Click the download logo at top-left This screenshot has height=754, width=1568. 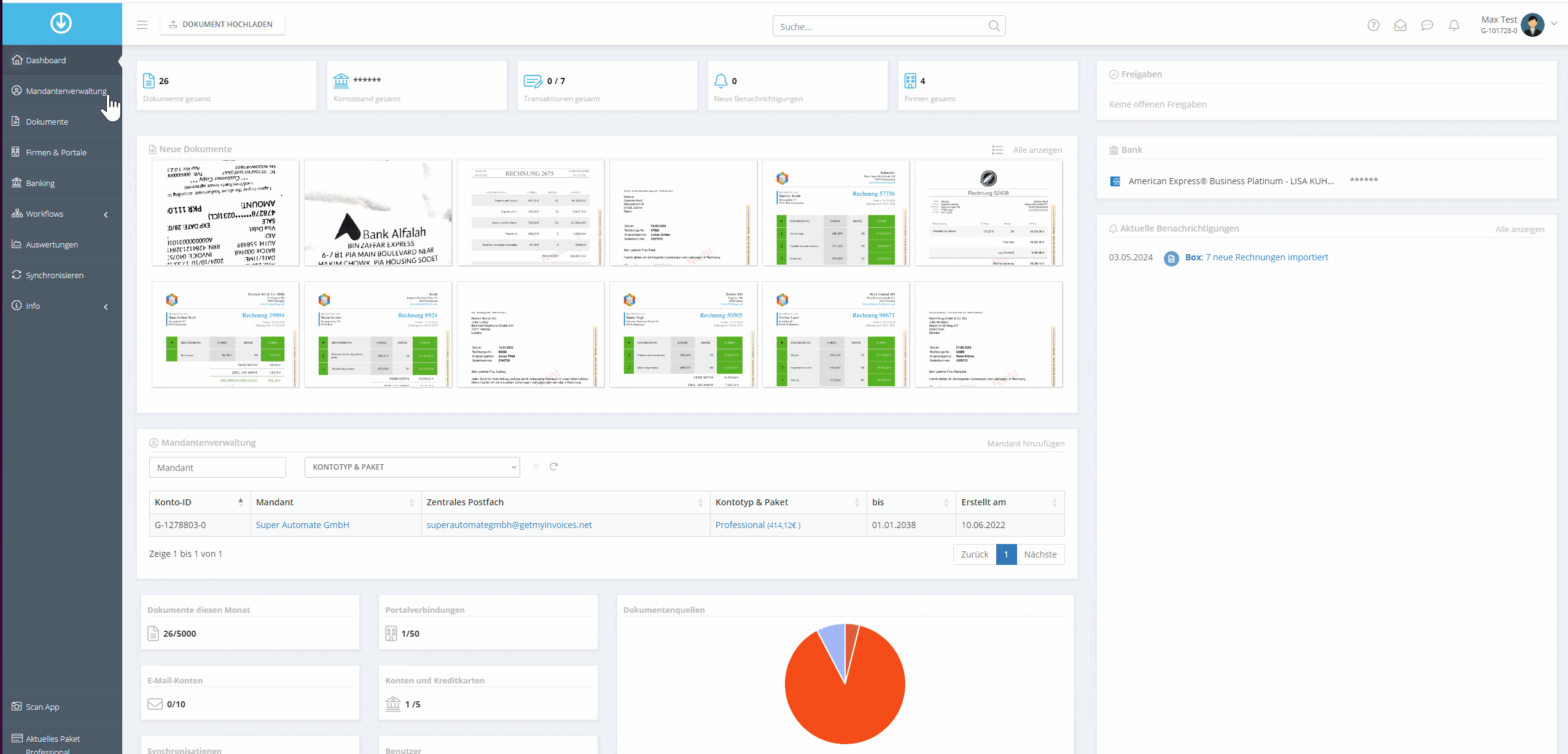(61, 23)
